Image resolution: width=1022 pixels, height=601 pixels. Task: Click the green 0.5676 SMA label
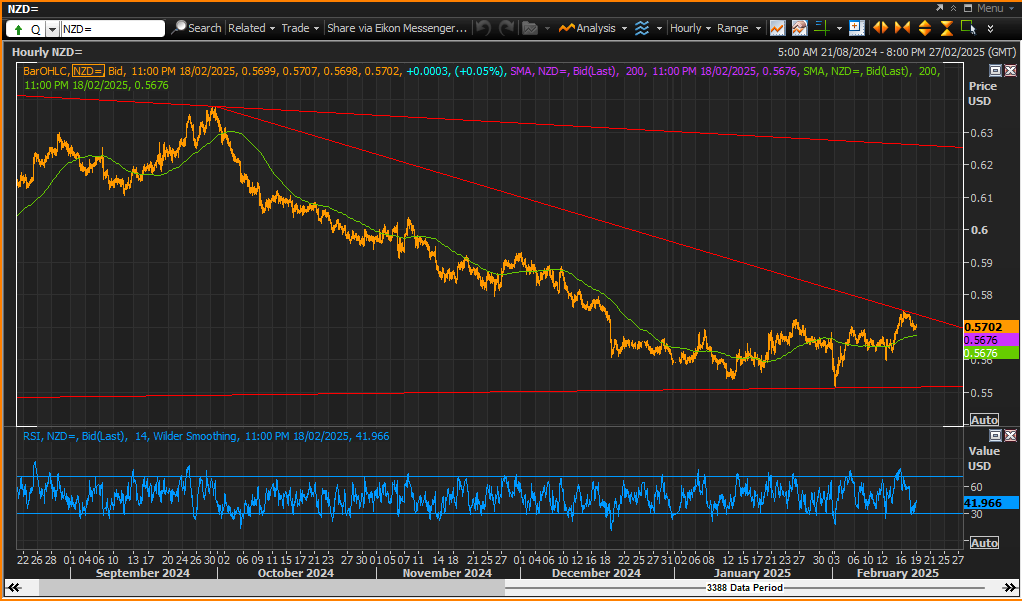coord(991,353)
